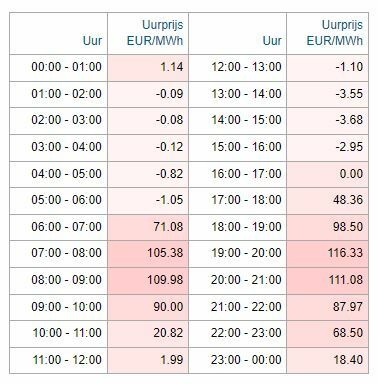The height and width of the screenshot is (384, 378).
Task: Click the right Uur column header
Action: pos(238,34)
